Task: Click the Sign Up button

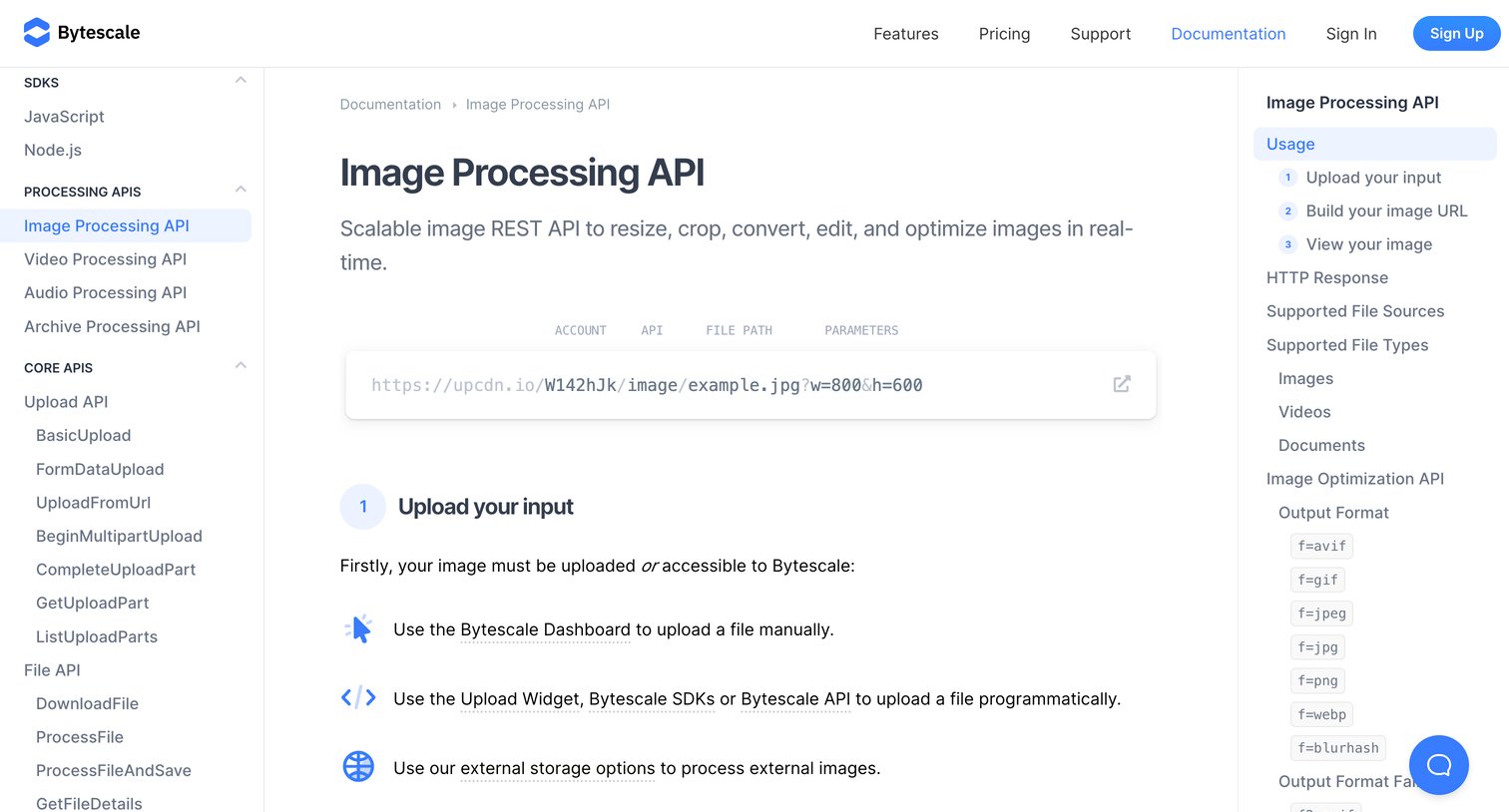Action: pos(1456,33)
